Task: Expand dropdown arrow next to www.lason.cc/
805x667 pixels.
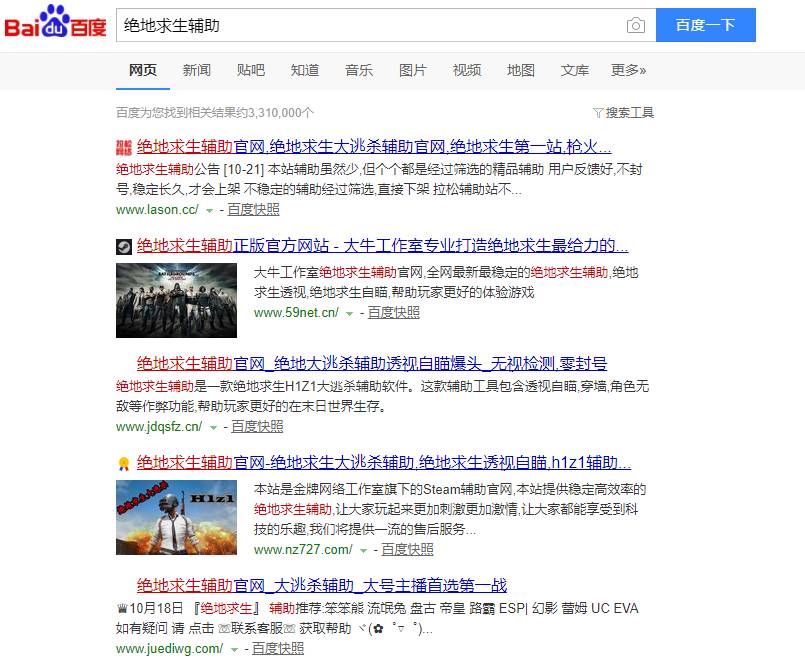Action: point(209,211)
